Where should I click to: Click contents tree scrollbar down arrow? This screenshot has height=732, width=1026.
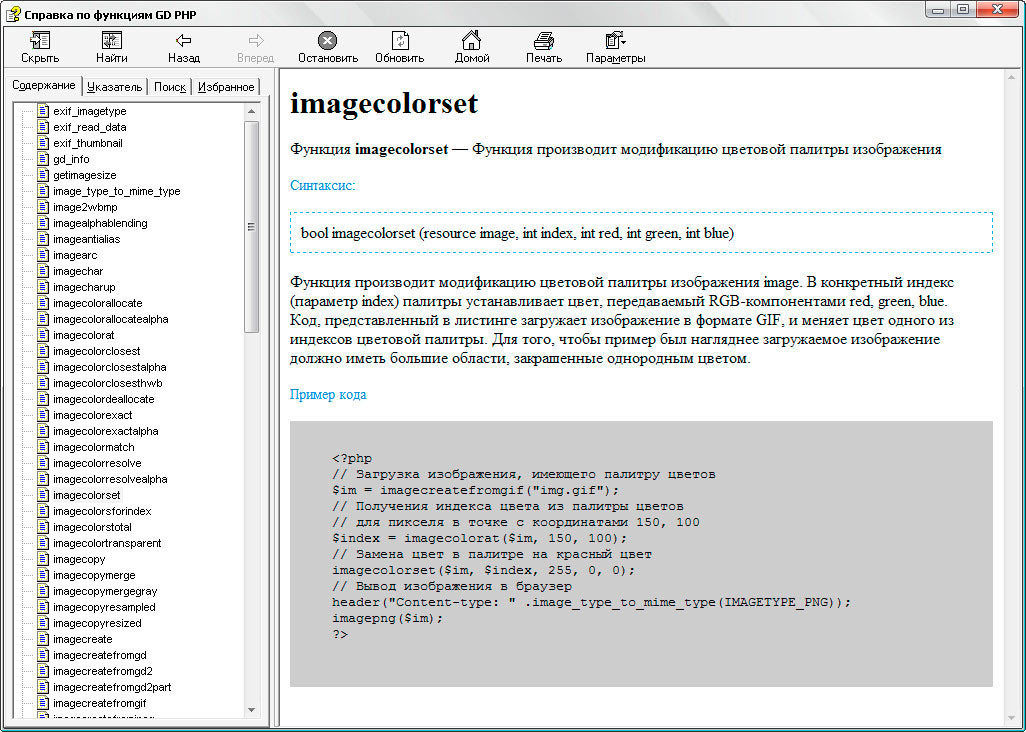tap(251, 710)
